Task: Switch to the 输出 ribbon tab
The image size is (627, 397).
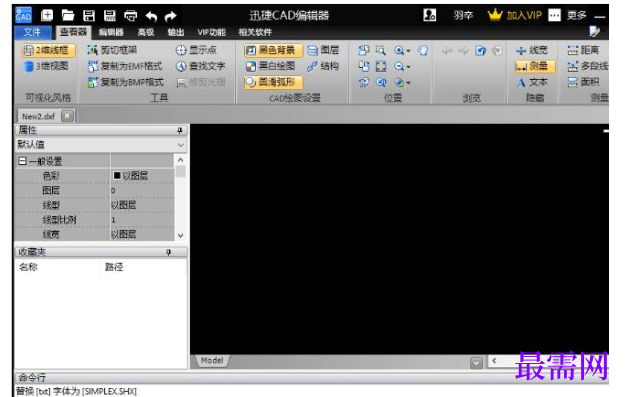Action: [x=176, y=32]
